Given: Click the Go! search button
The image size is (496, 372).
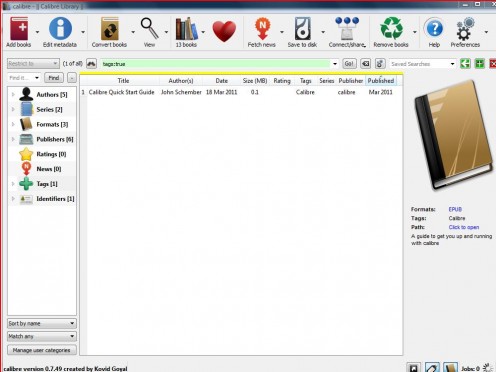Looking at the screenshot, I should [x=349, y=64].
